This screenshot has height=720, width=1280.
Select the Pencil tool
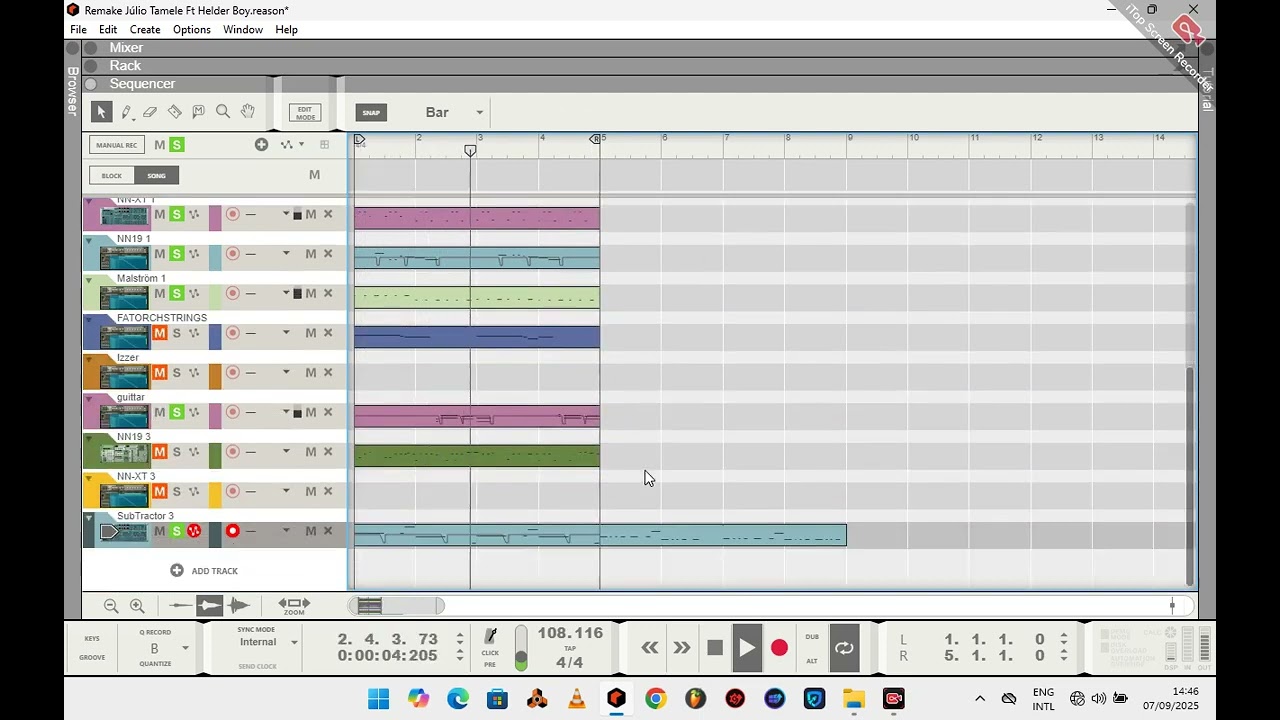click(126, 112)
